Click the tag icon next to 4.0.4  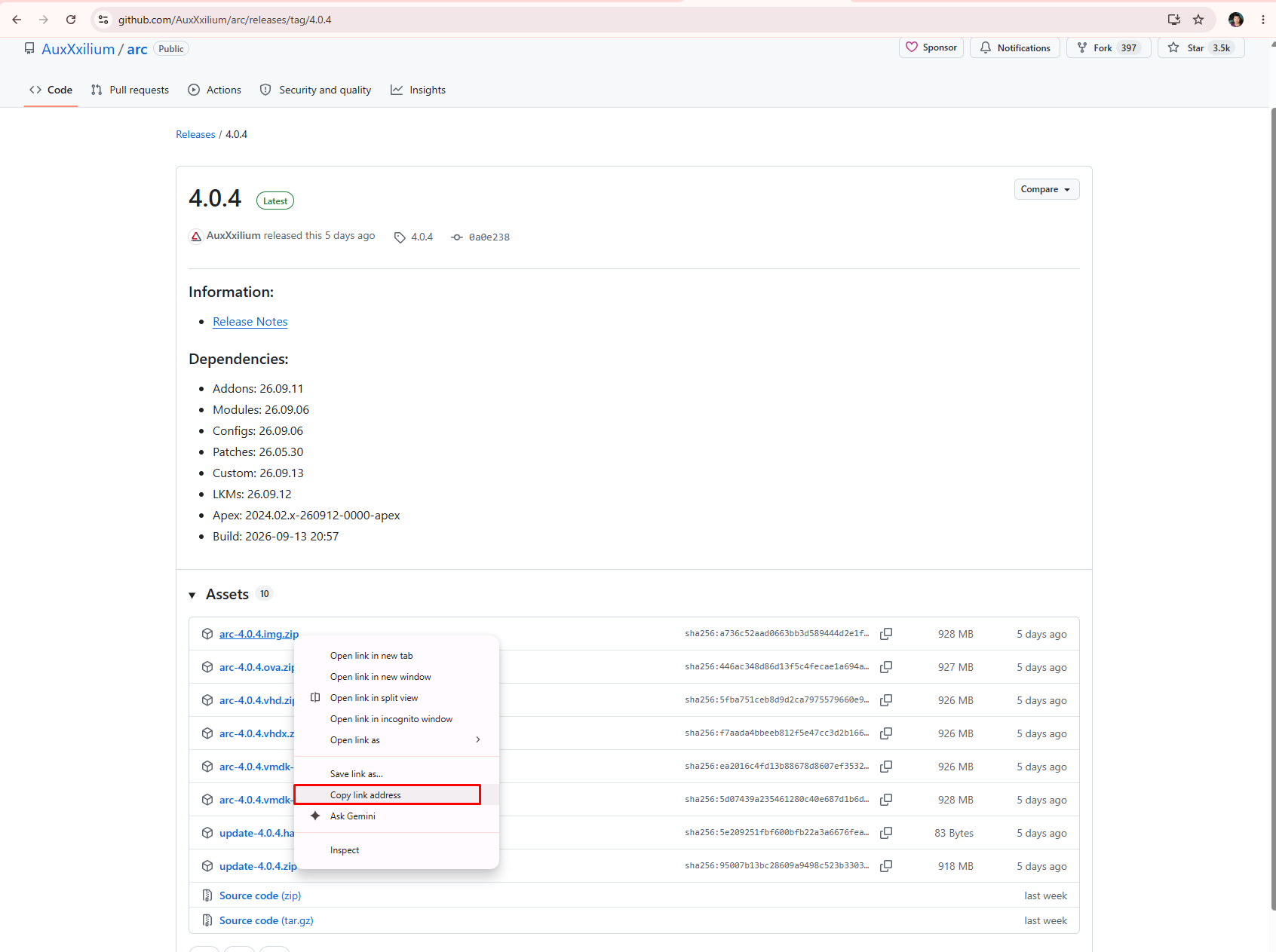(400, 237)
